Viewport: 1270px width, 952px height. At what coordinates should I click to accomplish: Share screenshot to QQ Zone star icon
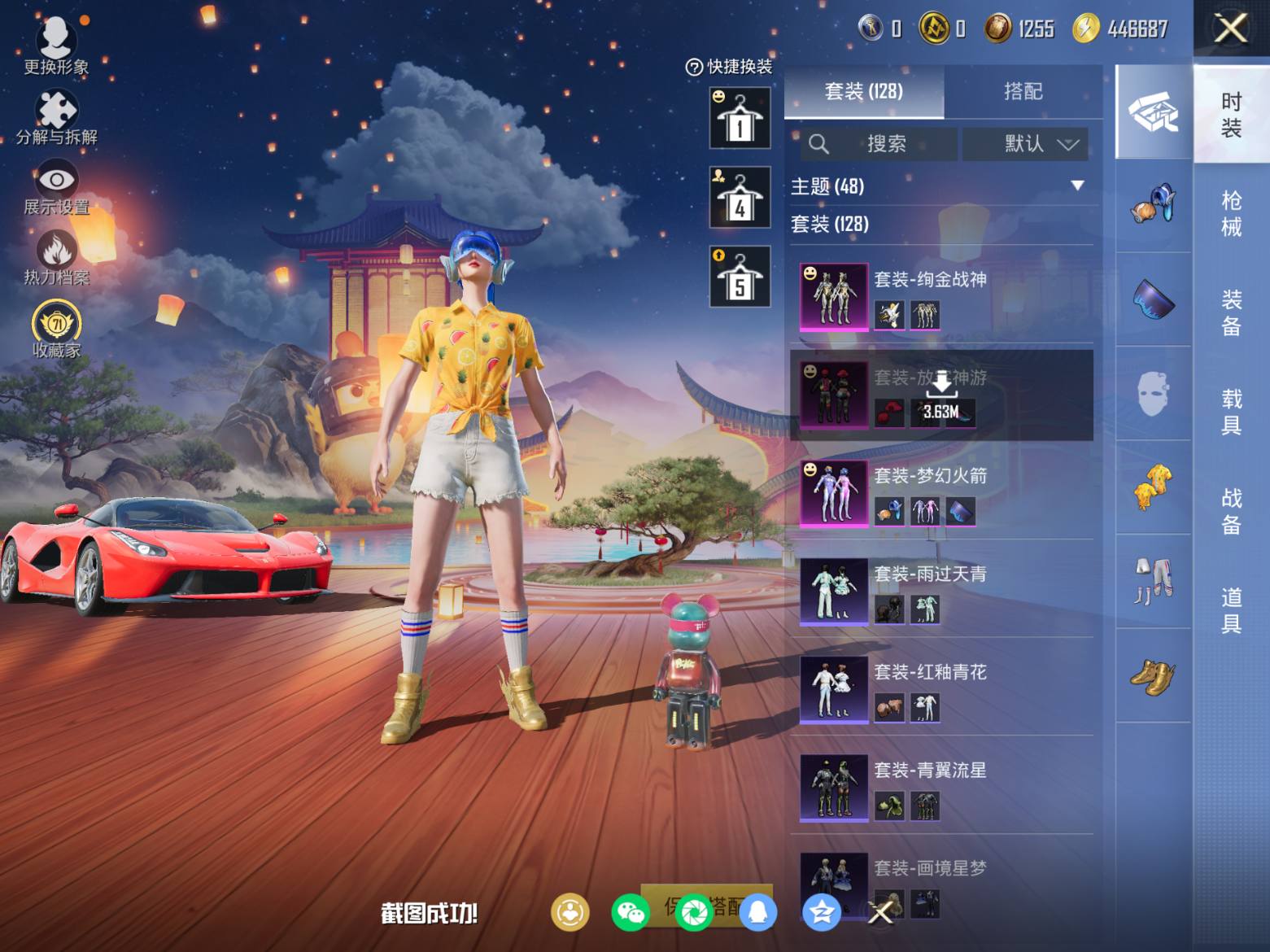(821, 912)
